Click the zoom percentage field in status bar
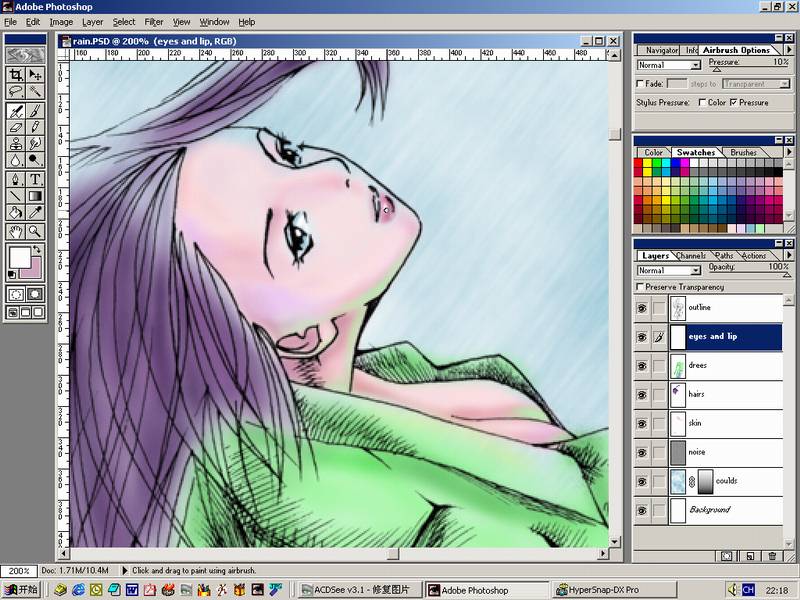Viewport: 800px width, 600px height. click(x=19, y=571)
